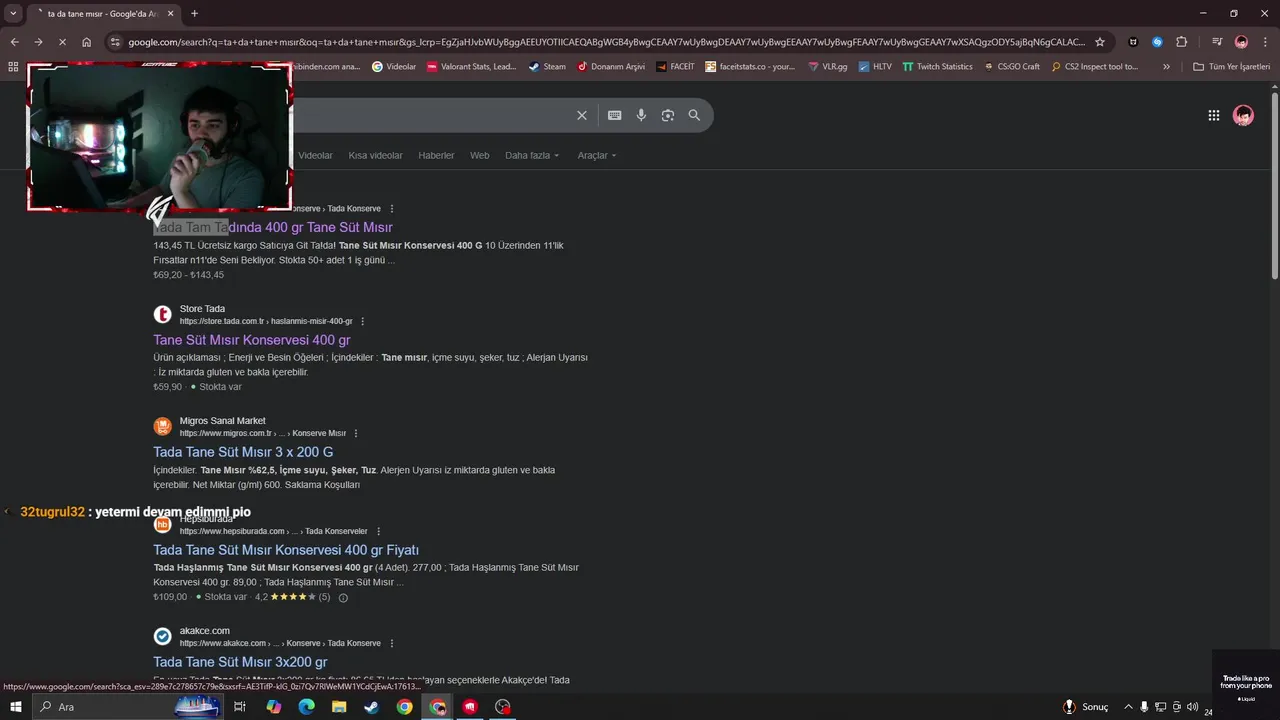
Task: Open the volume control in system tray
Action: [x=1192, y=707]
